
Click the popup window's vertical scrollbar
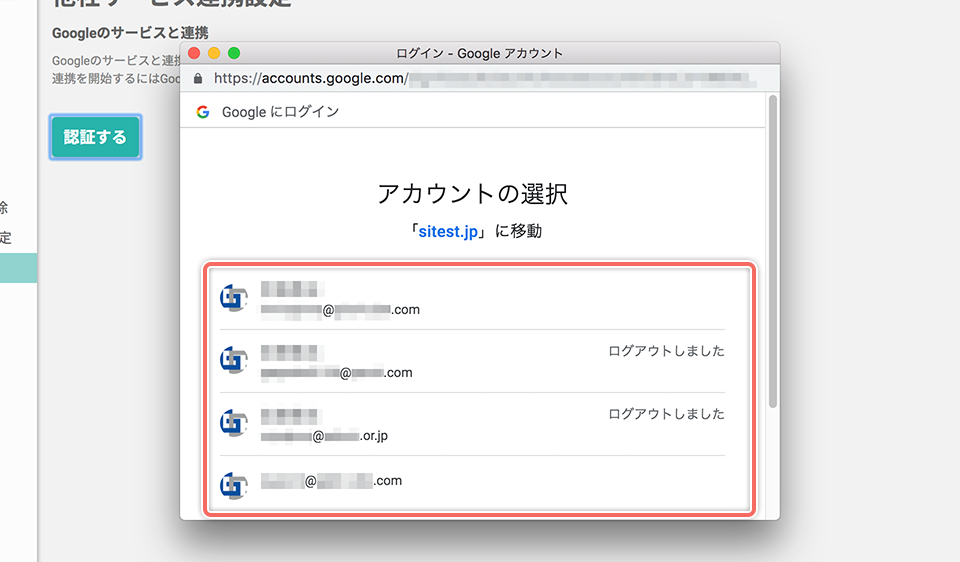(773, 251)
